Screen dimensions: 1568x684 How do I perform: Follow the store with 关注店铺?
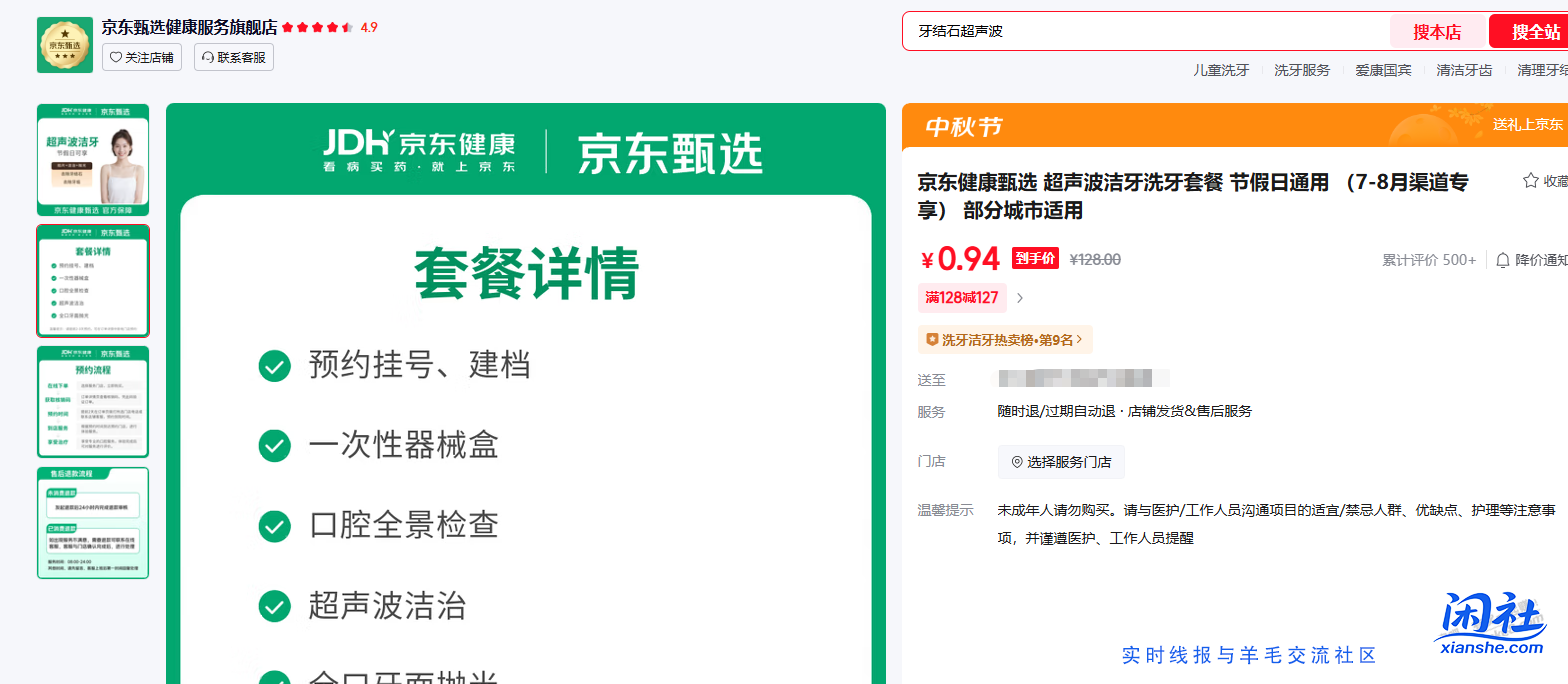tap(142, 58)
